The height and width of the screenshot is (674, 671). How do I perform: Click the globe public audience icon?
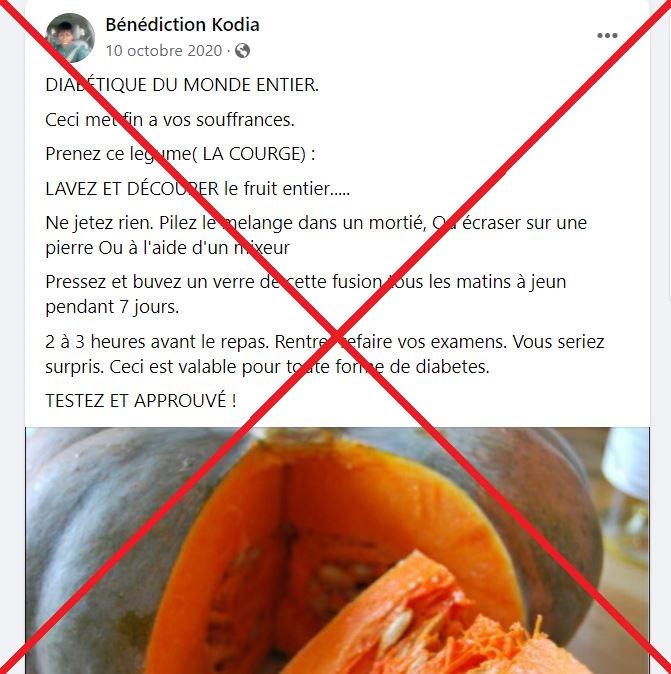point(242,51)
